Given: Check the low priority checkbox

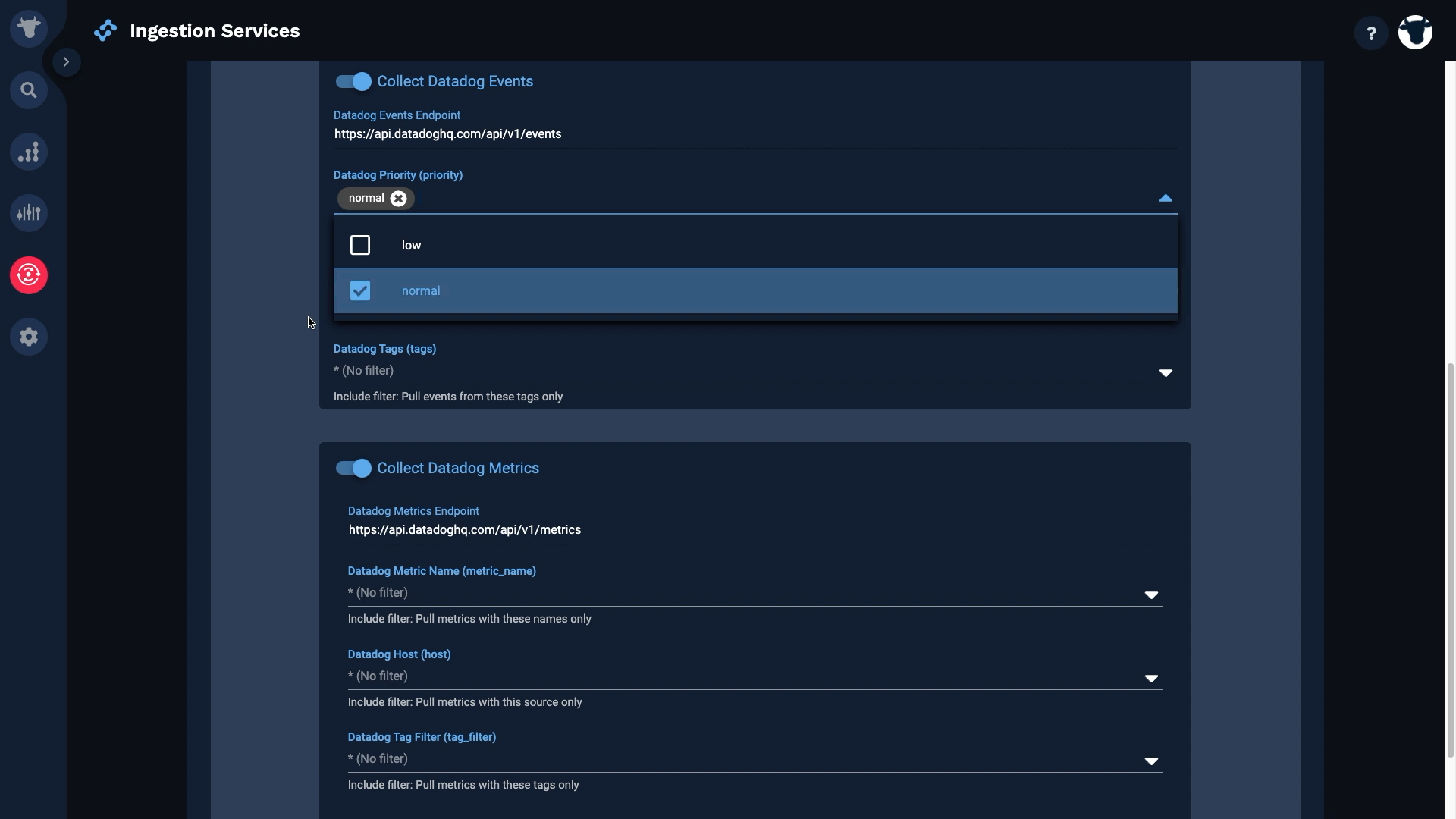Looking at the screenshot, I should tap(360, 245).
